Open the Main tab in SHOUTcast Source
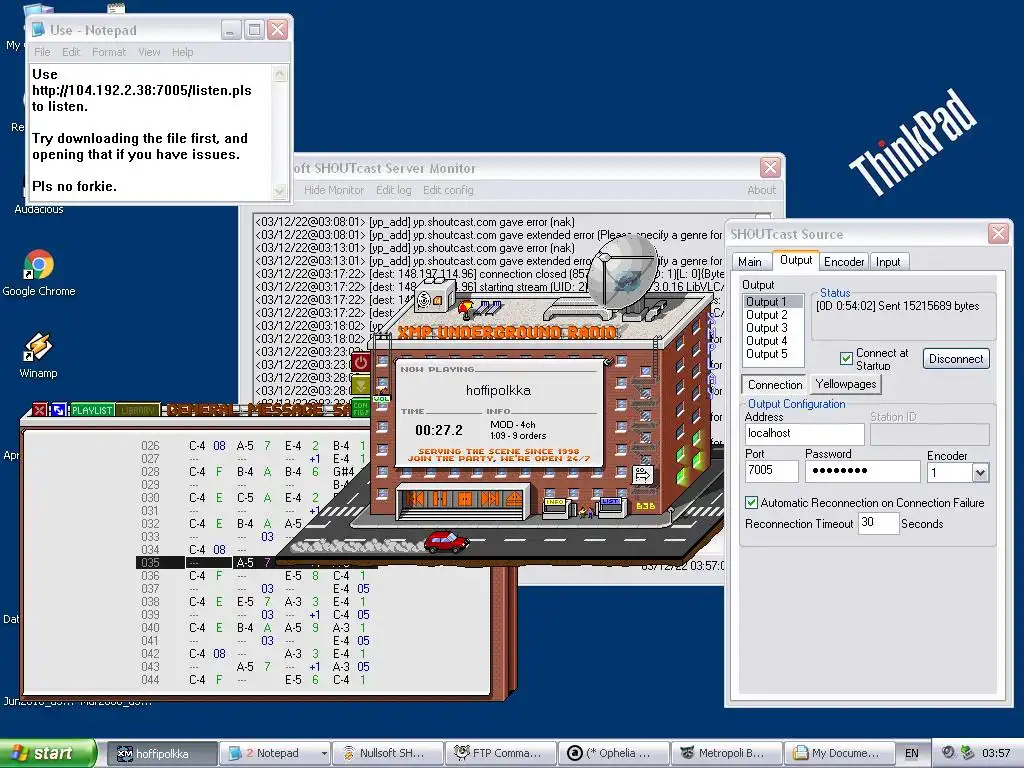This screenshot has height=768, width=1024. tap(750, 262)
